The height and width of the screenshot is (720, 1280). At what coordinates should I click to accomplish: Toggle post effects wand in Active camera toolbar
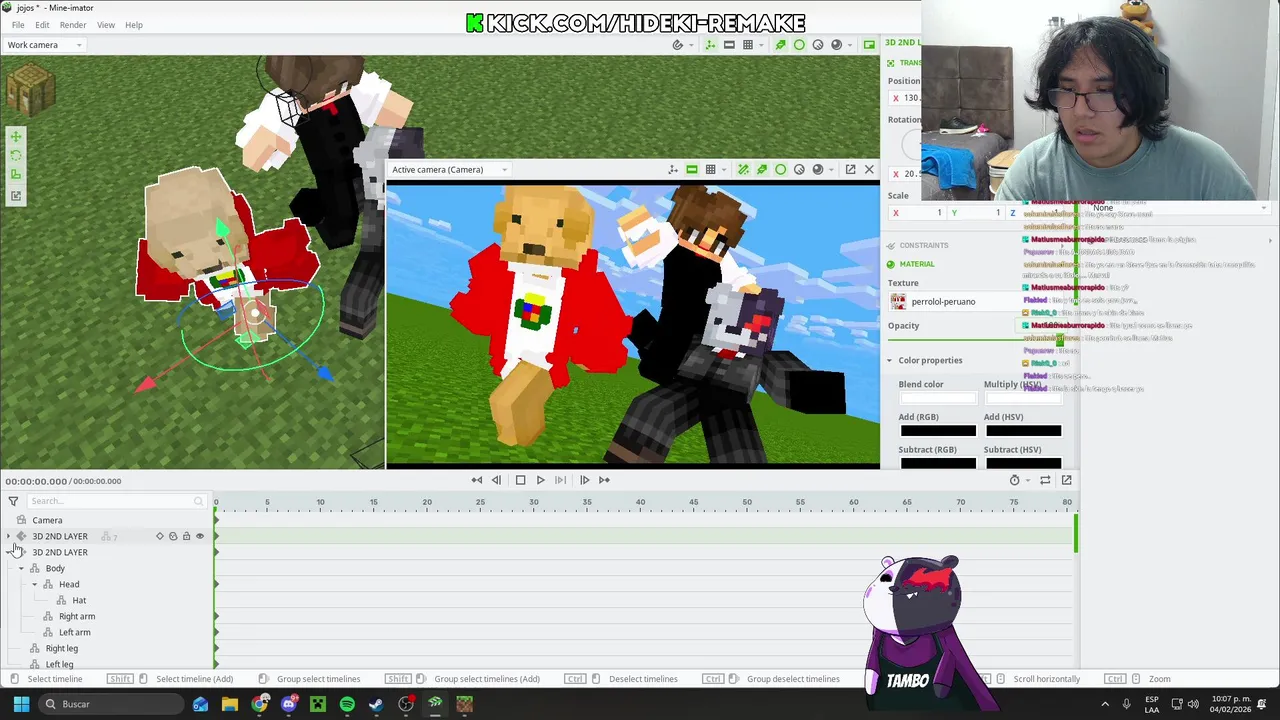tap(743, 170)
